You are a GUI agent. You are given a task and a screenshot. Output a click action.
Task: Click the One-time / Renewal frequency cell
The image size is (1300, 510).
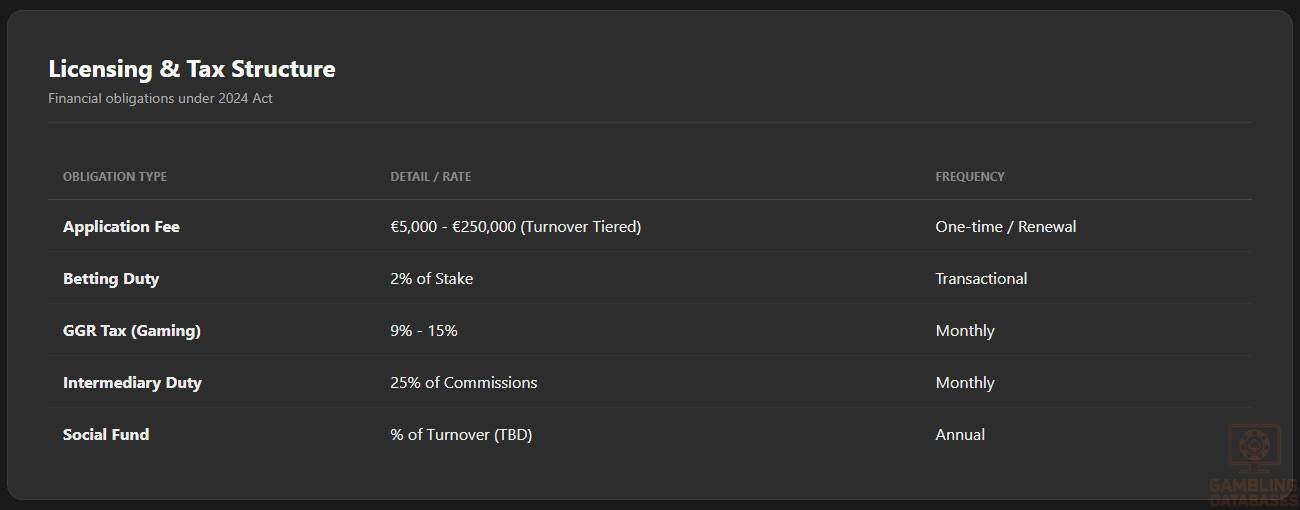(x=1006, y=227)
